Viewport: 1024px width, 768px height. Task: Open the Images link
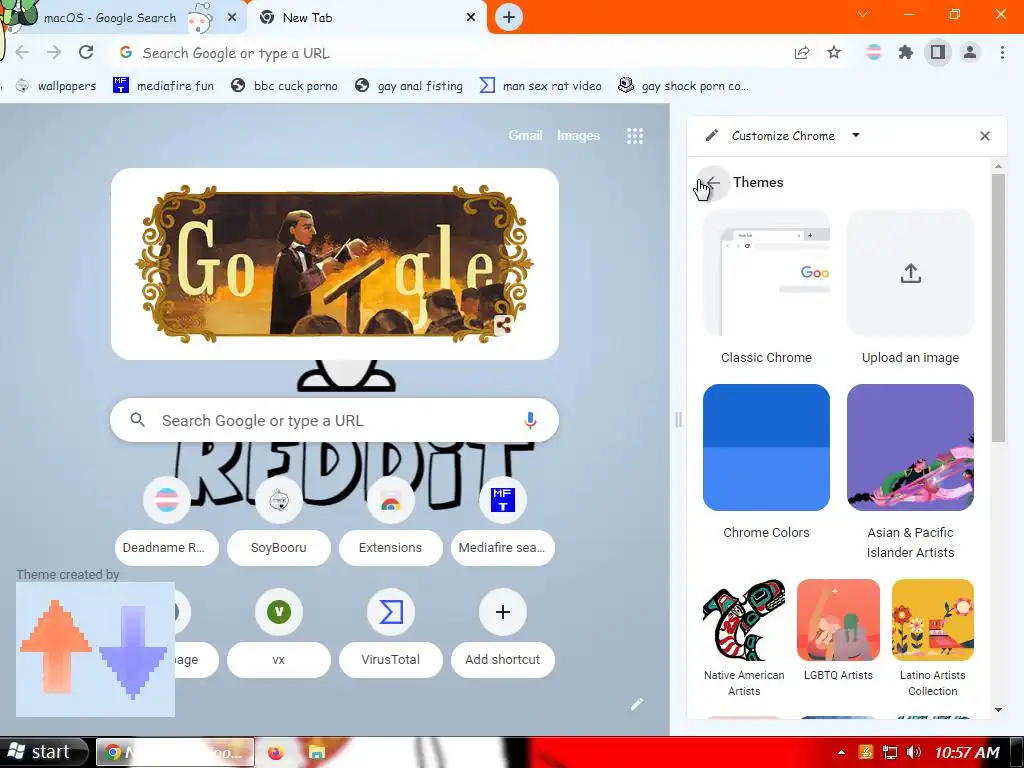578,135
